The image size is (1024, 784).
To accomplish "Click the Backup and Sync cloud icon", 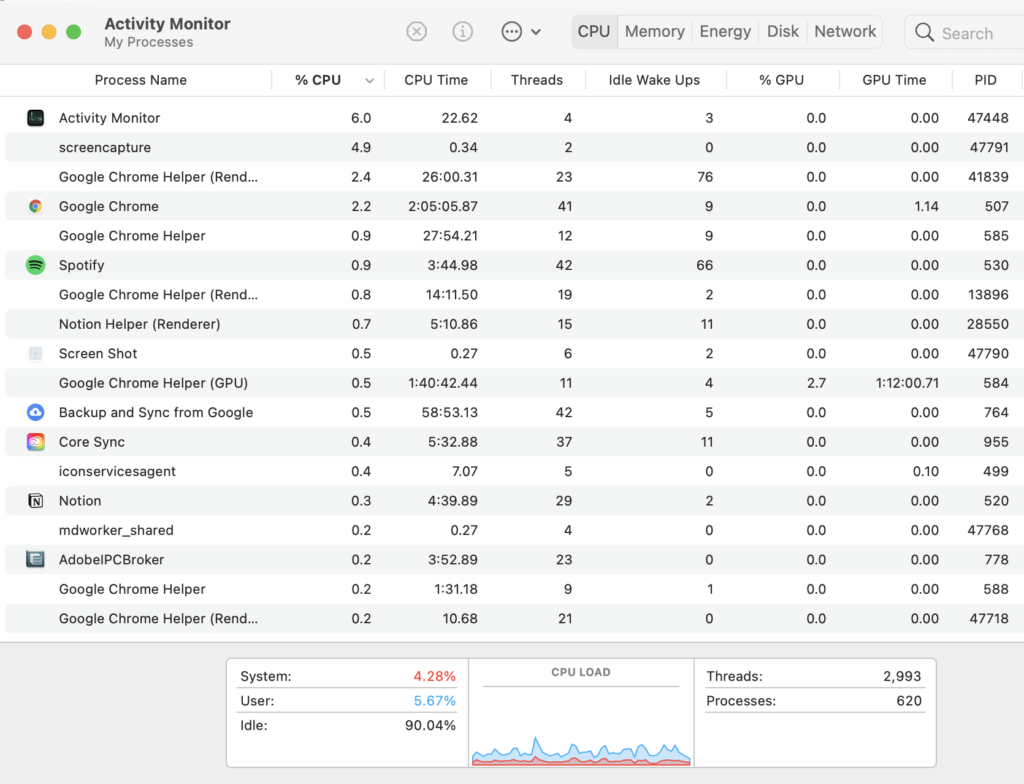I will pyautogui.click(x=36, y=412).
